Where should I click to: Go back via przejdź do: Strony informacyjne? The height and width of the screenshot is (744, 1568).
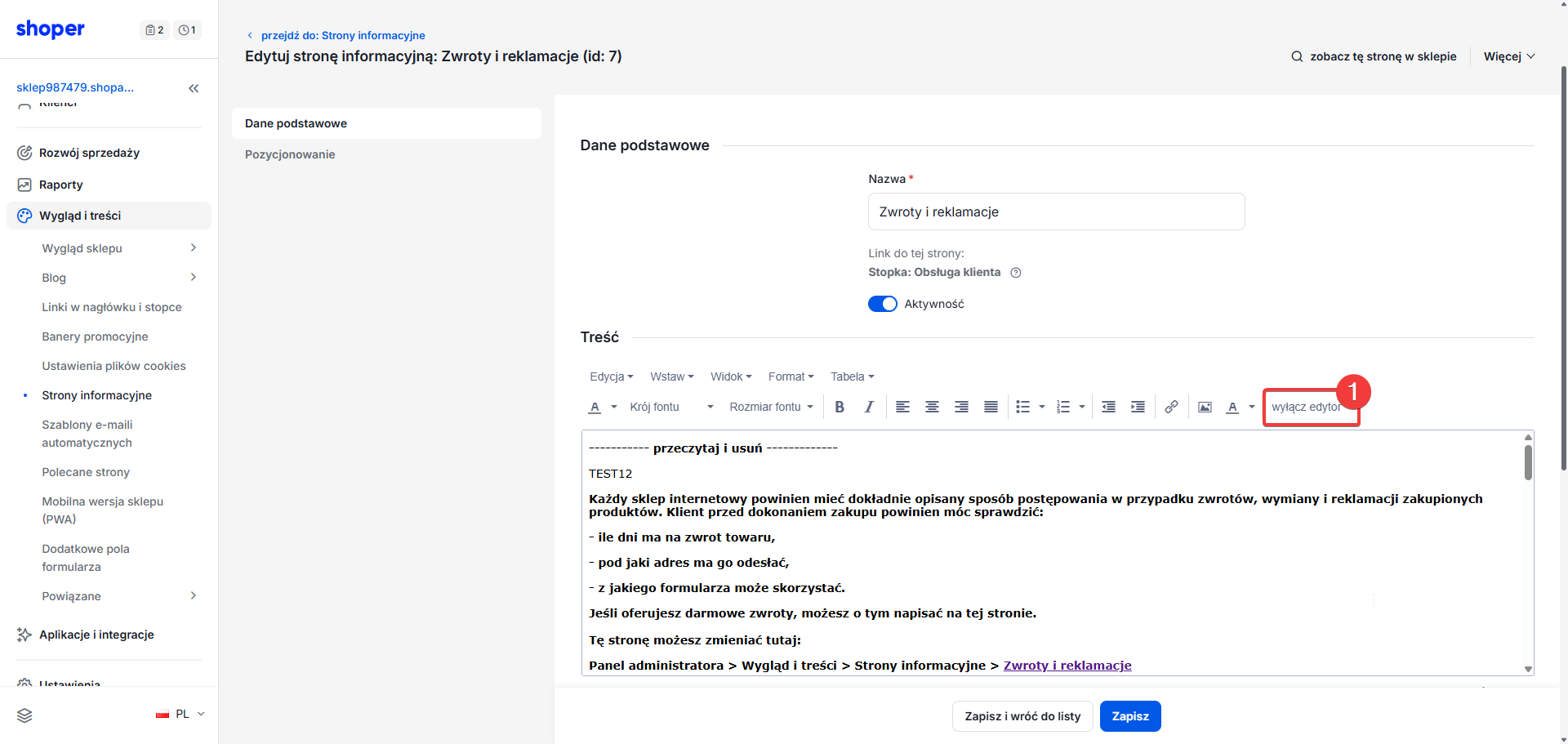(336, 35)
